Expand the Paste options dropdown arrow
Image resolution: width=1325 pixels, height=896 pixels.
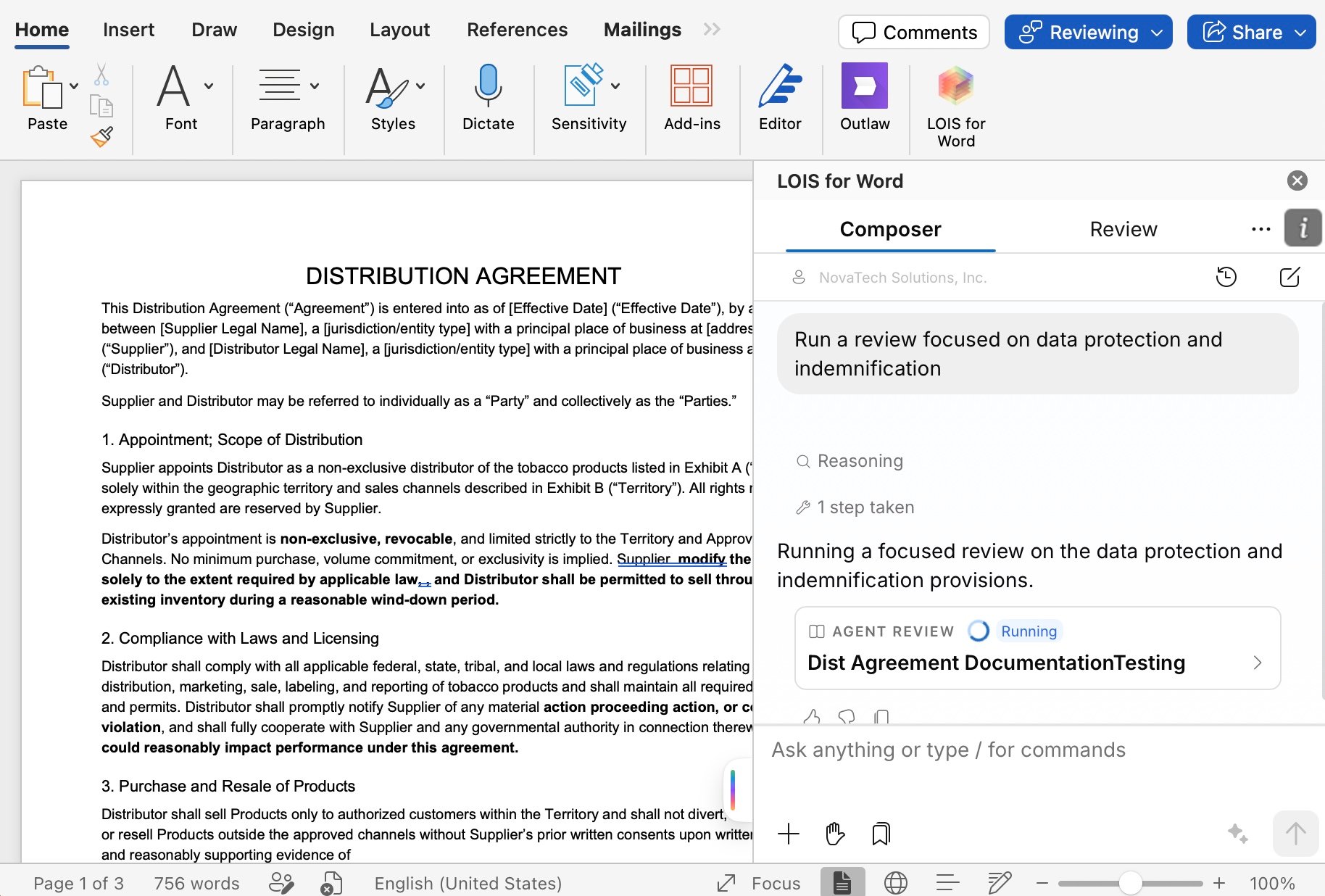pyautogui.click(x=74, y=86)
